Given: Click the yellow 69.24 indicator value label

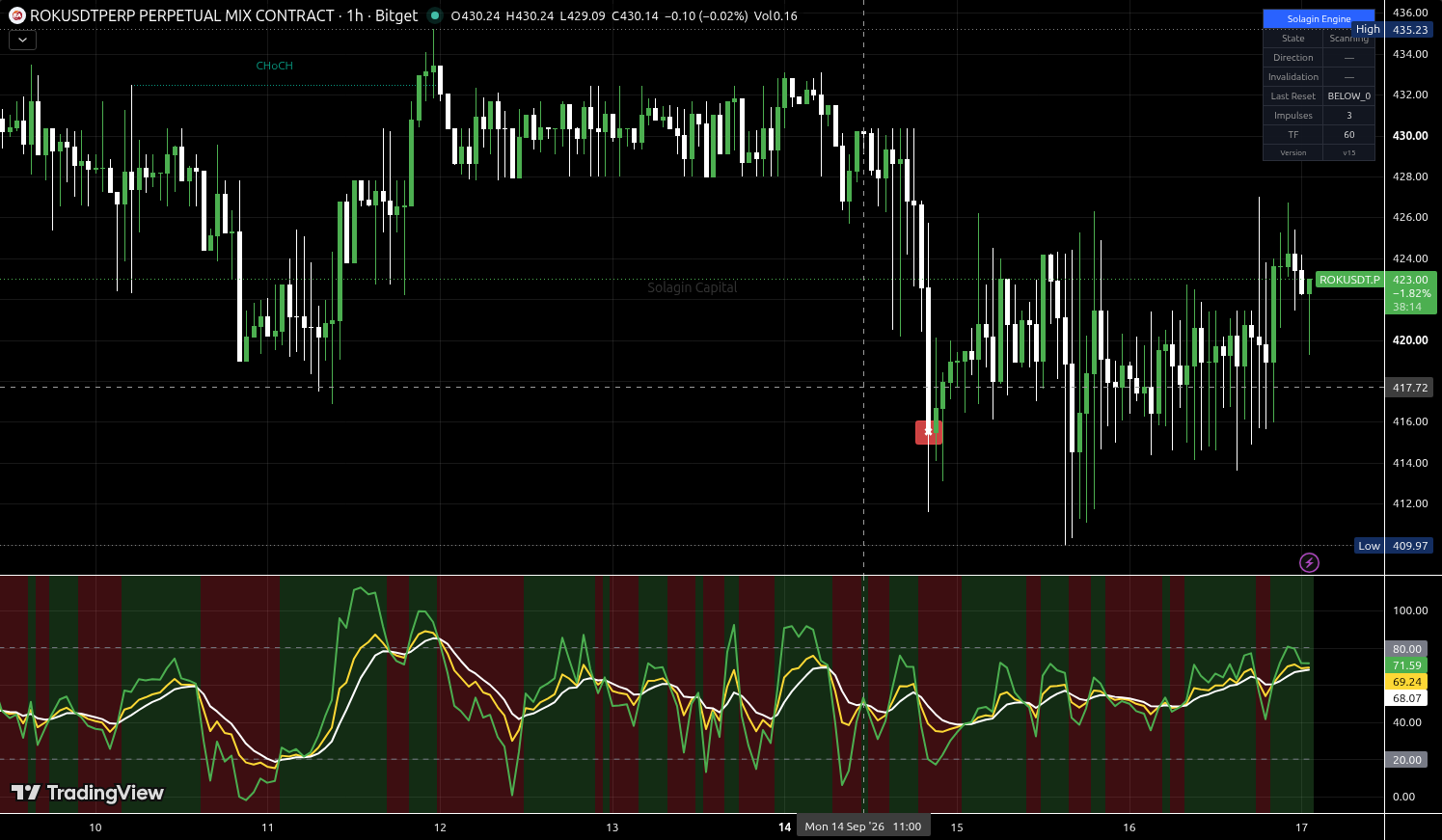Looking at the screenshot, I should click(x=1407, y=682).
